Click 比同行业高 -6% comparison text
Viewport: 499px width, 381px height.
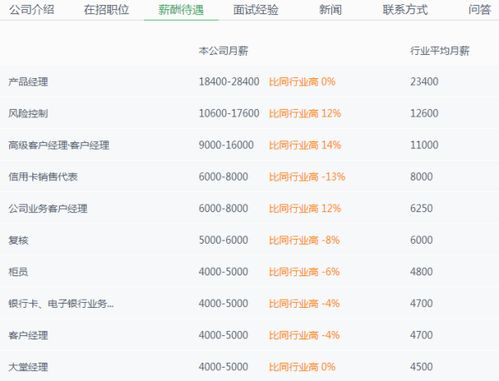(304, 272)
